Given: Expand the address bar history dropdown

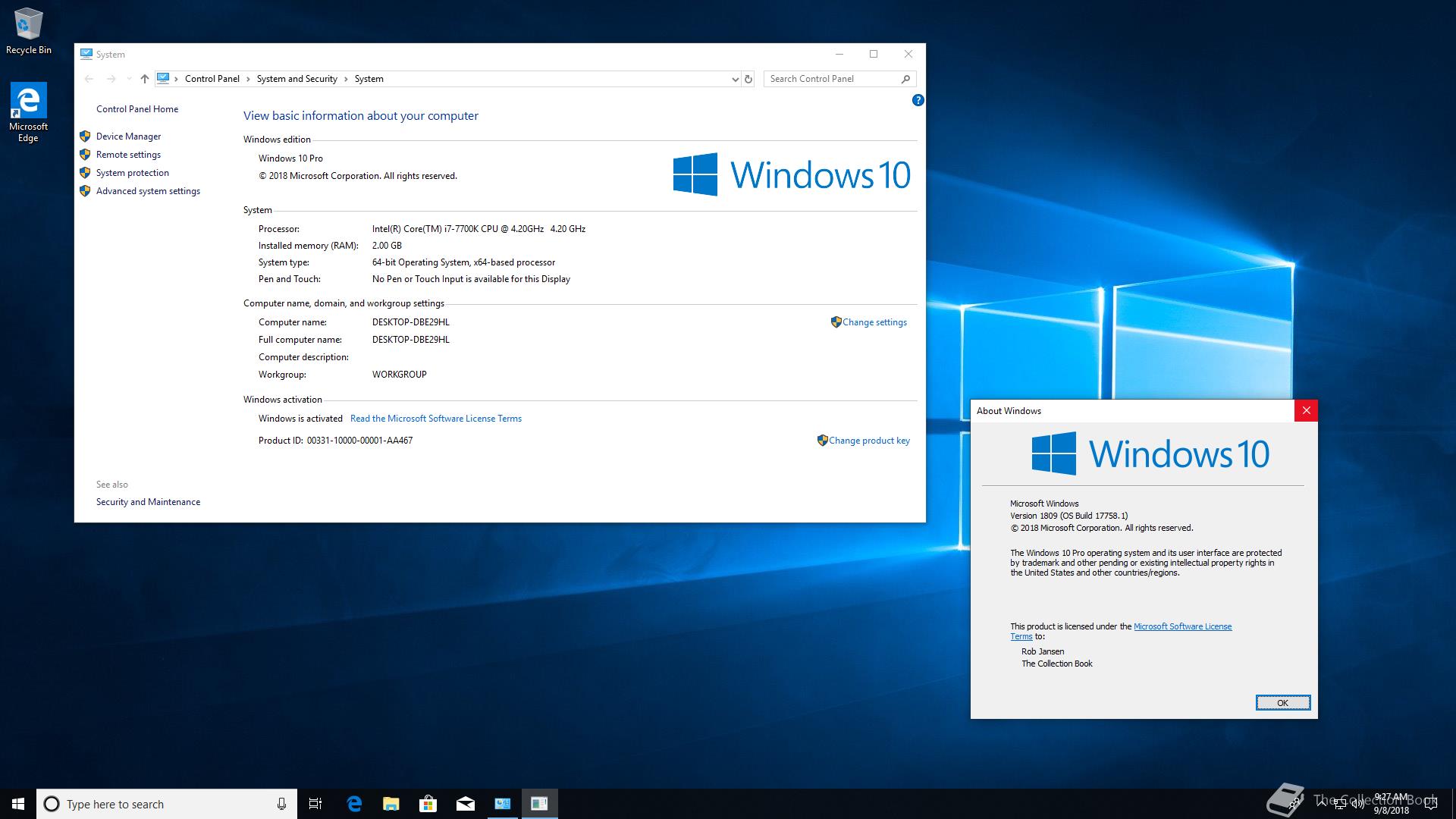Looking at the screenshot, I should point(734,79).
